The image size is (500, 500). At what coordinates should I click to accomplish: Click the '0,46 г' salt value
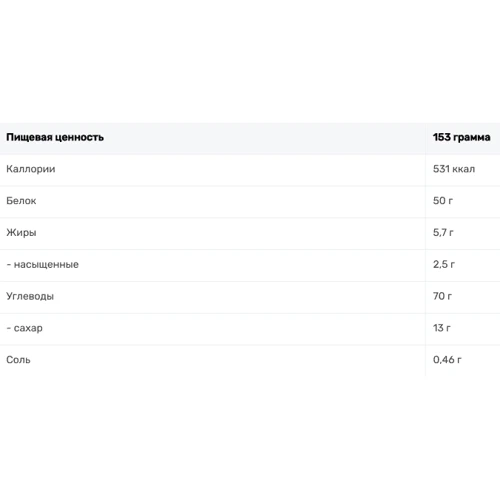pyautogui.click(x=447, y=360)
